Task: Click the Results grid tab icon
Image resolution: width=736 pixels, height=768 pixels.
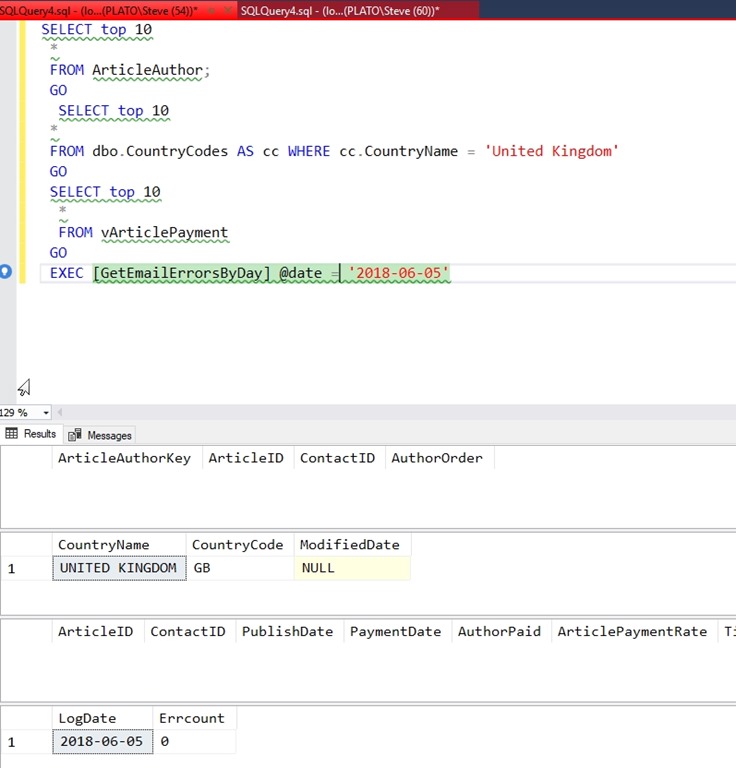Action: point(13,434)
